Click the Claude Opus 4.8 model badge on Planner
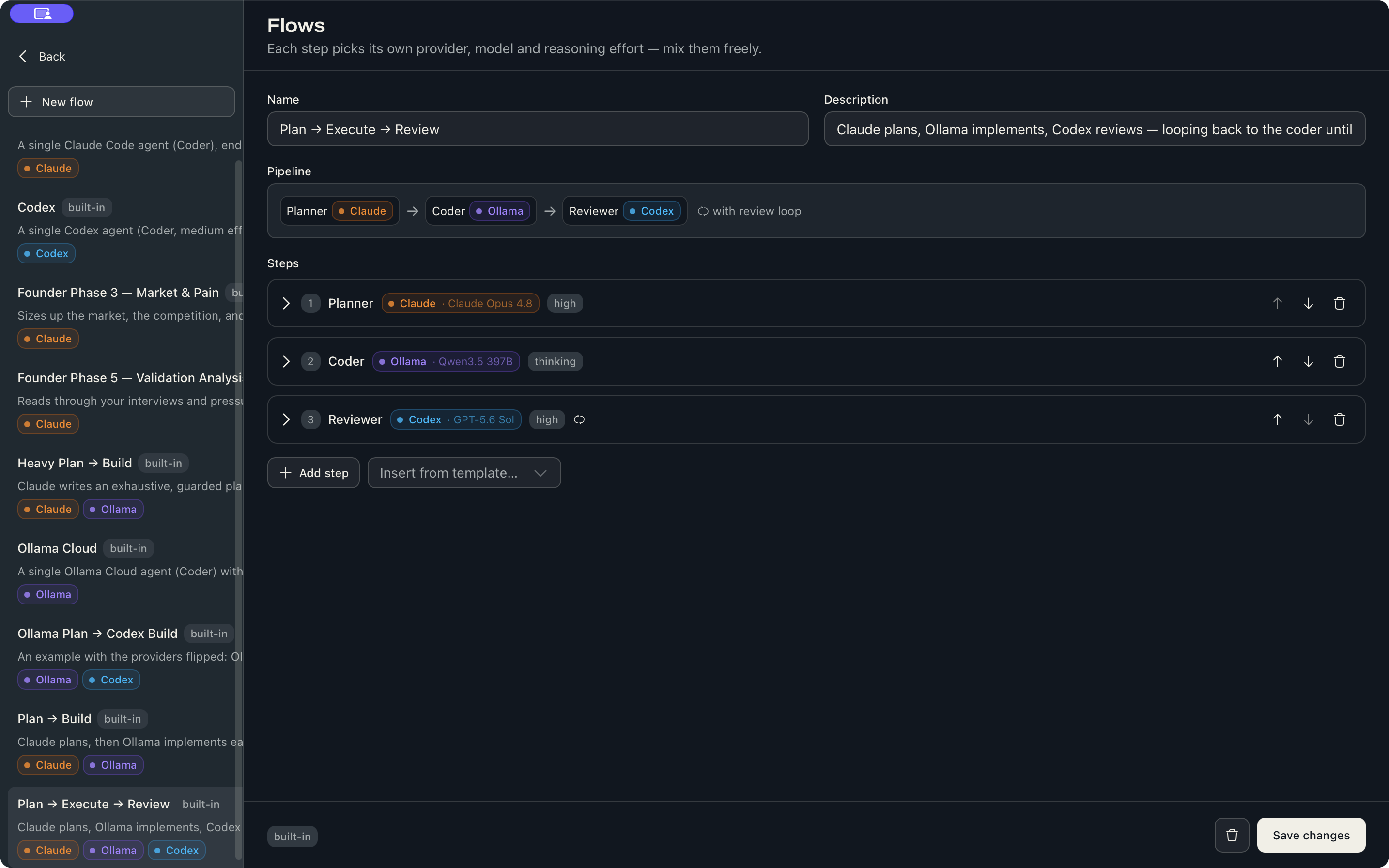The image size is (1389, 868). point(460,303)
